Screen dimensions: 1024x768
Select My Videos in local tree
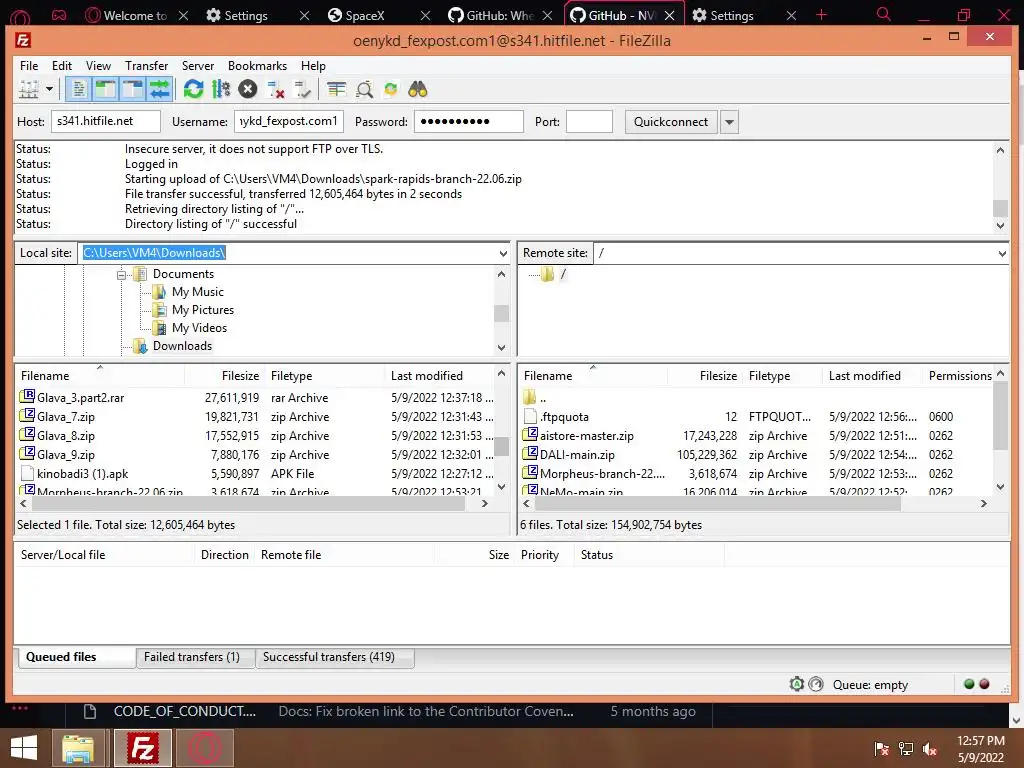coord(199,328)
